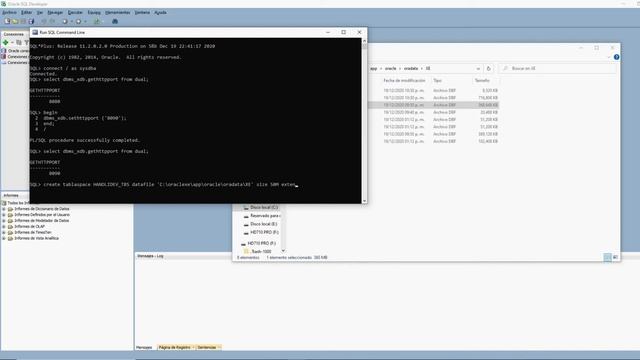Click the Mensajes - Log panel header
This screenshot has height=360, width=640.
[x=151, y=256]
